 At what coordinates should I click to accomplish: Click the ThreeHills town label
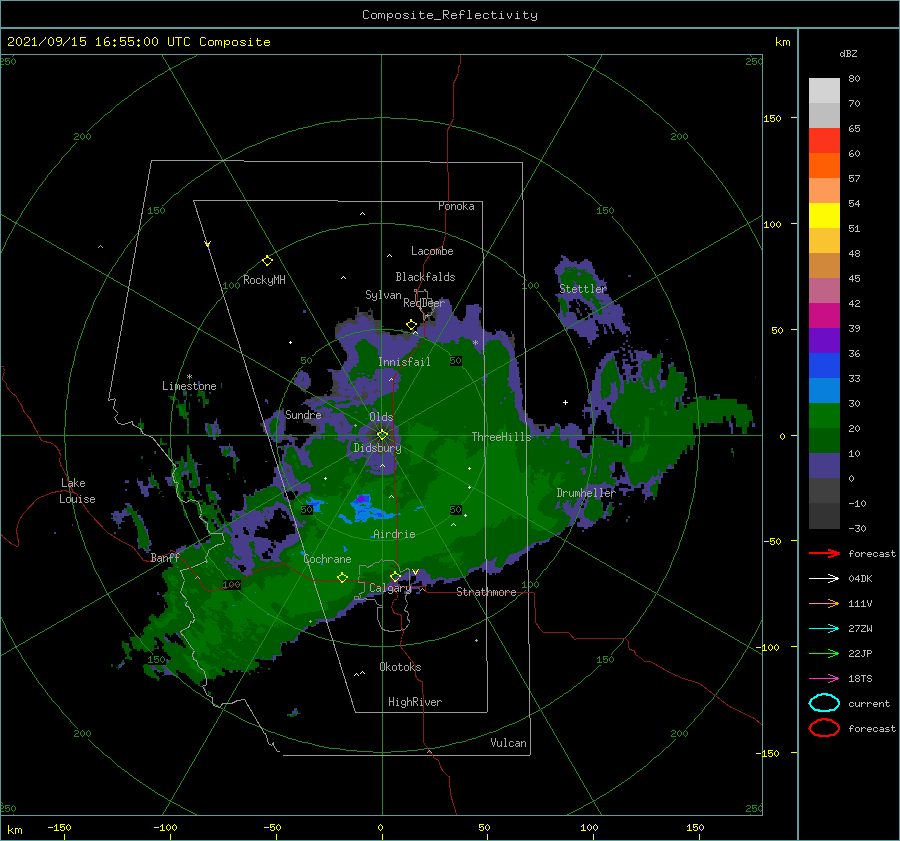501,437
